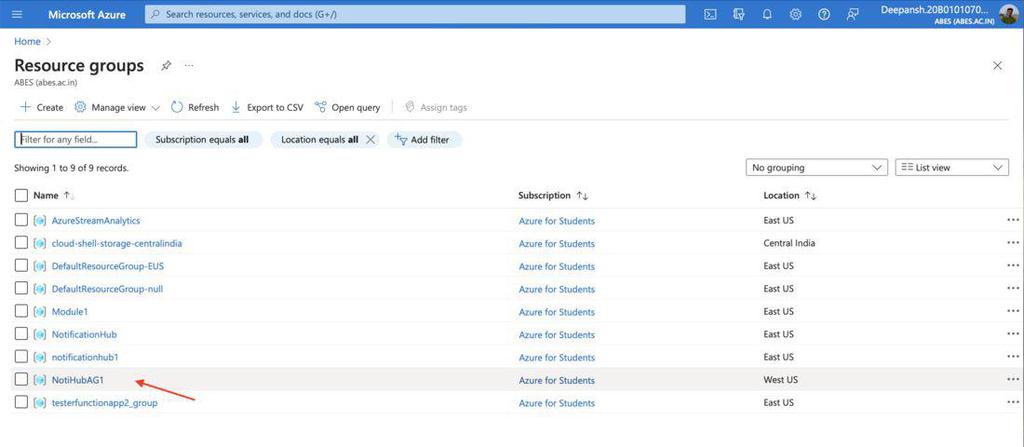
Task: Open the List view dropdown
Action: [951, 168]
